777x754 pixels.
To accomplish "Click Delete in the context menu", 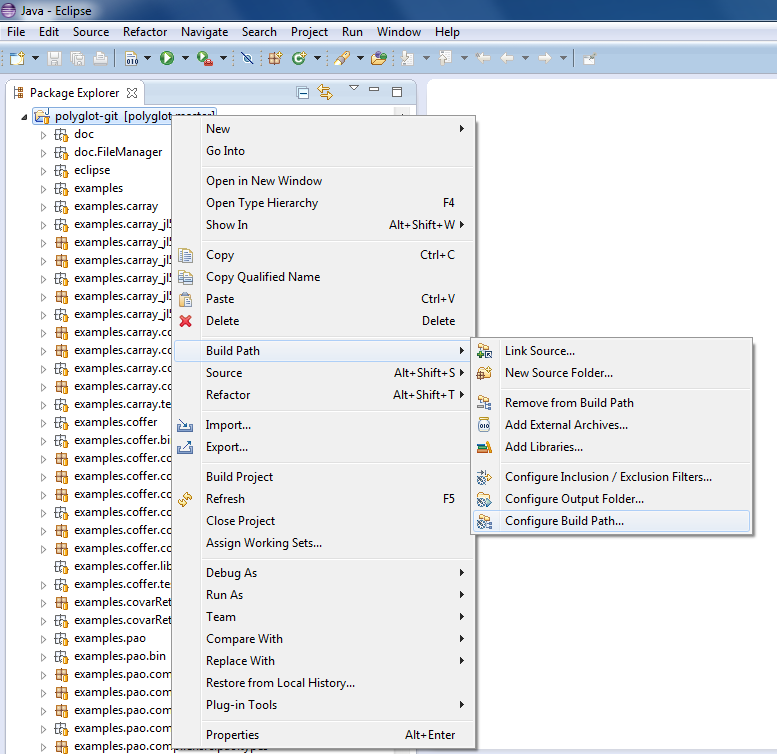I will pyautogui.click(x=222, y=321).
